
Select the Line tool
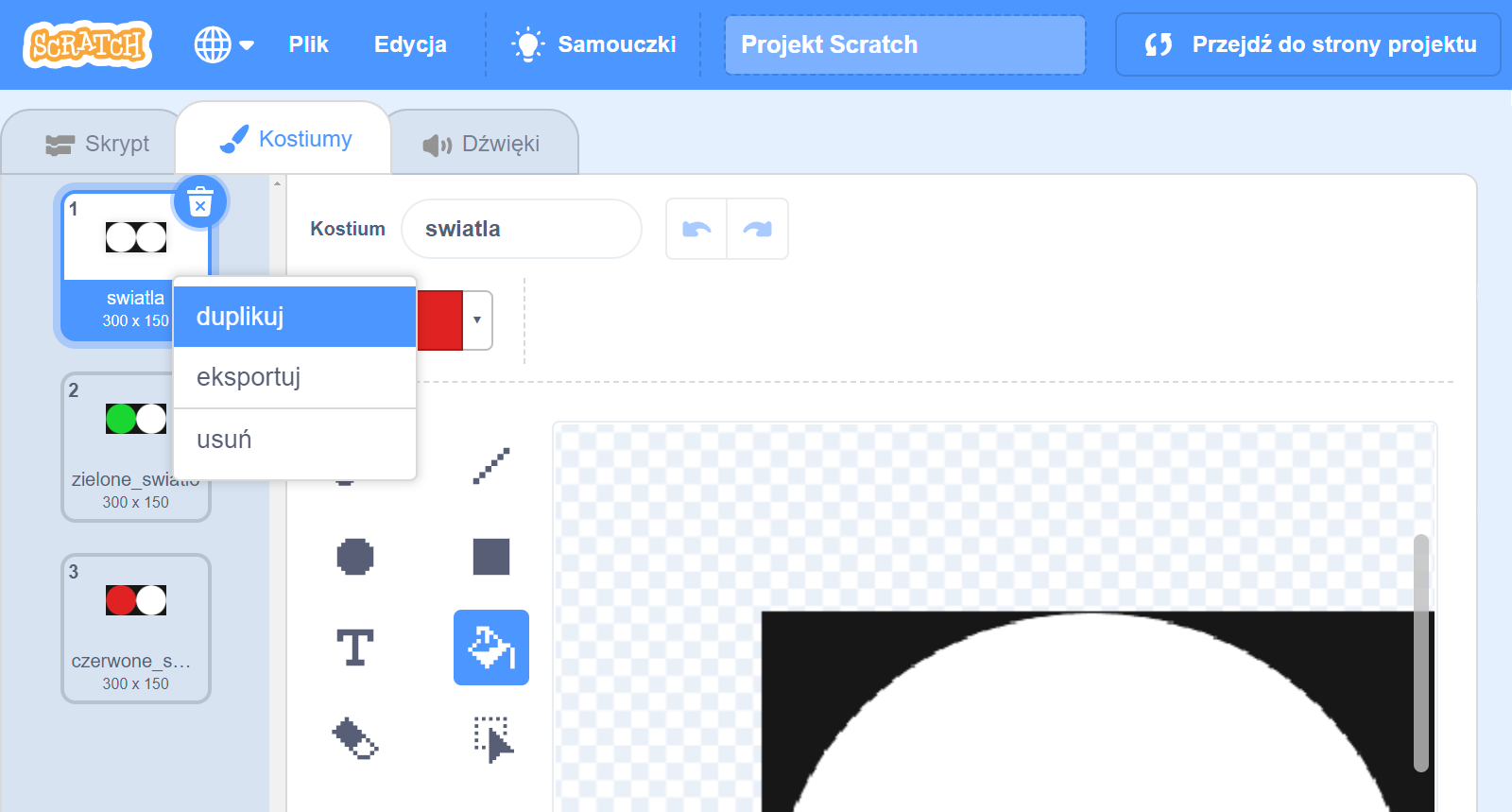tap(490, 466)
